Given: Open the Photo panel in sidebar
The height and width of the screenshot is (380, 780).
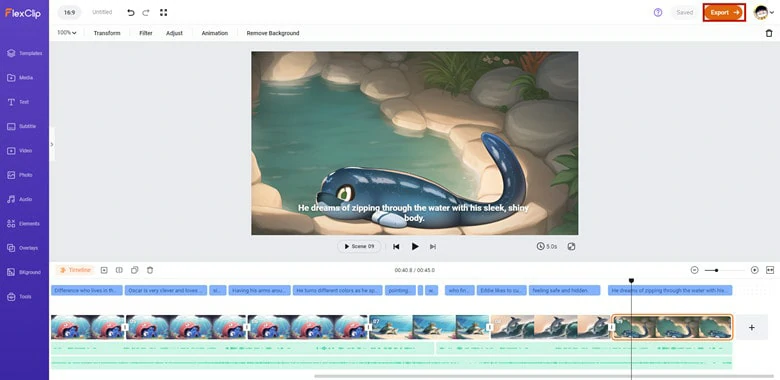Looking at the screenshot, I should (x=19, y=175).
